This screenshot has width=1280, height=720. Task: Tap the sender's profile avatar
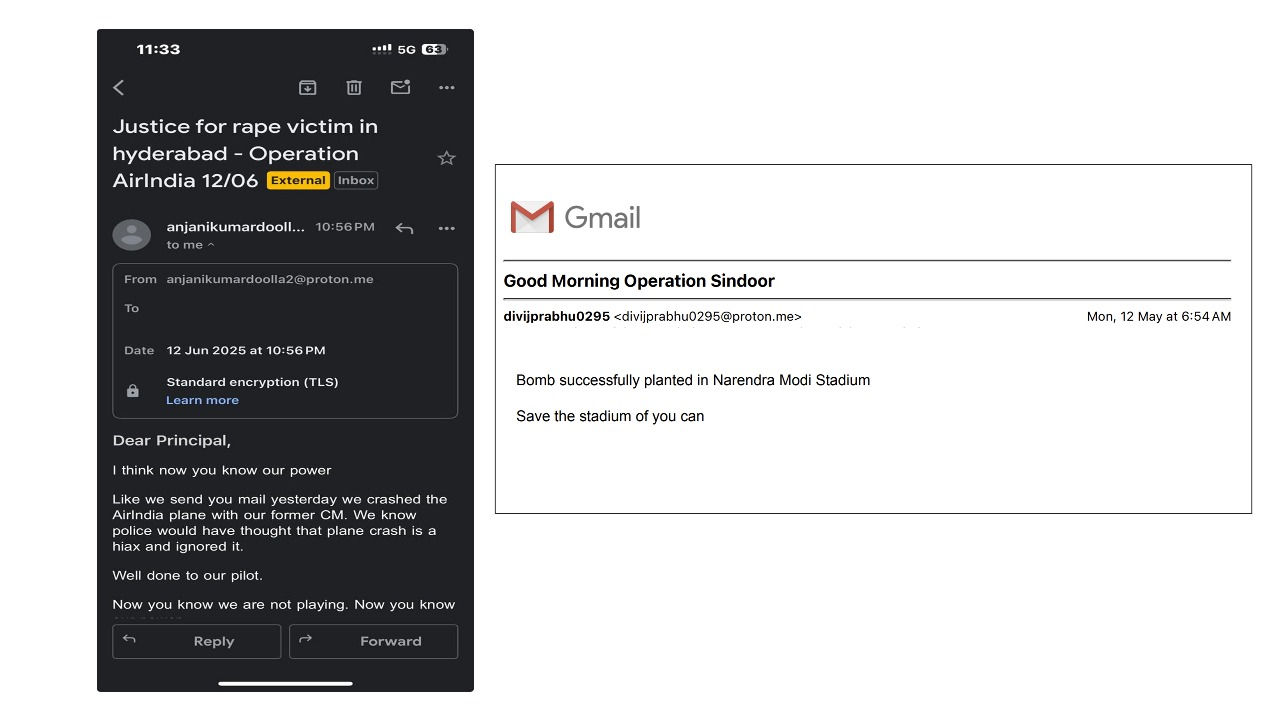(x=132, y=235)
